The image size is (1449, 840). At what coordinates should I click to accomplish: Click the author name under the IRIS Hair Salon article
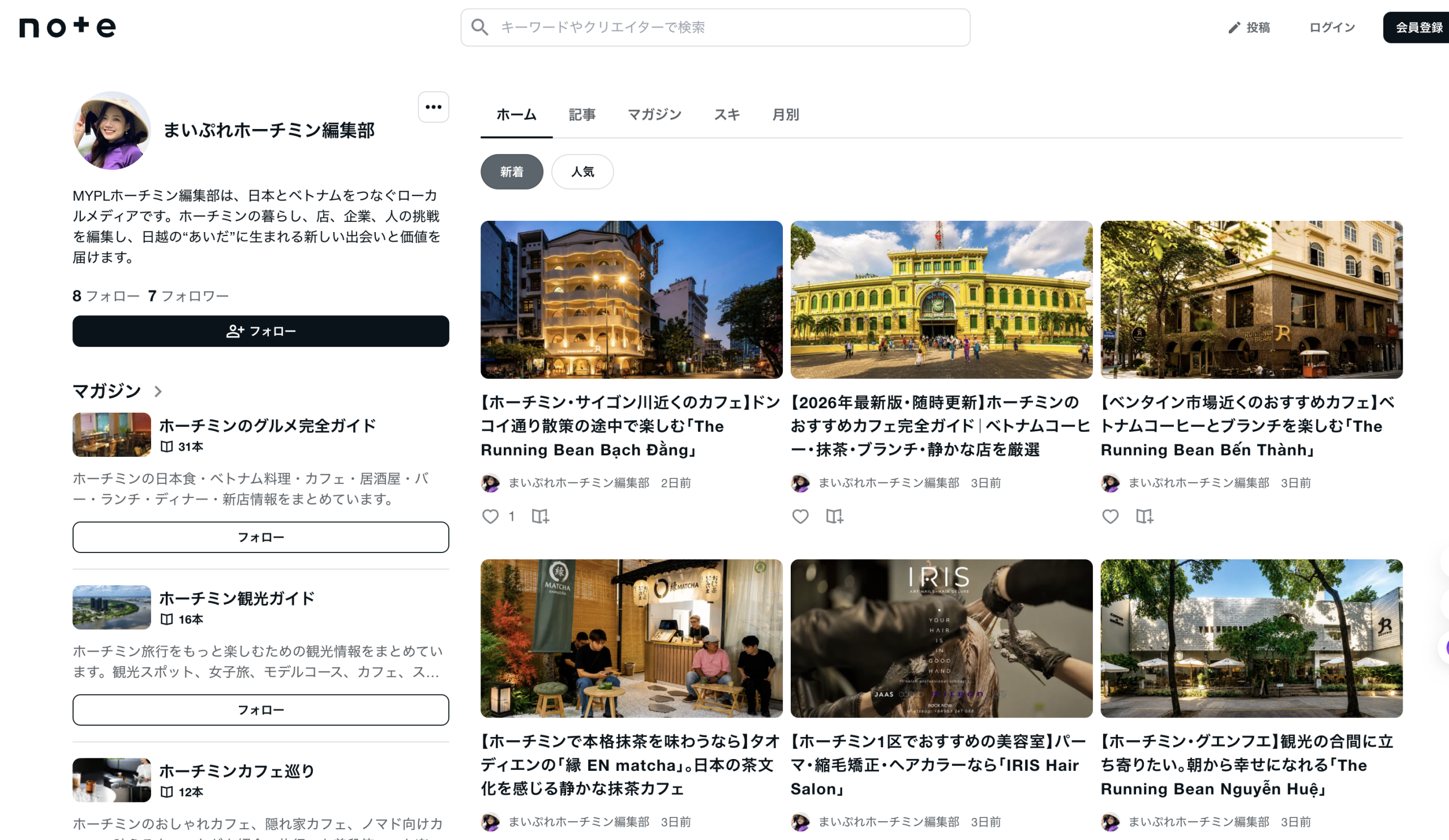click(x=889, y=822)
